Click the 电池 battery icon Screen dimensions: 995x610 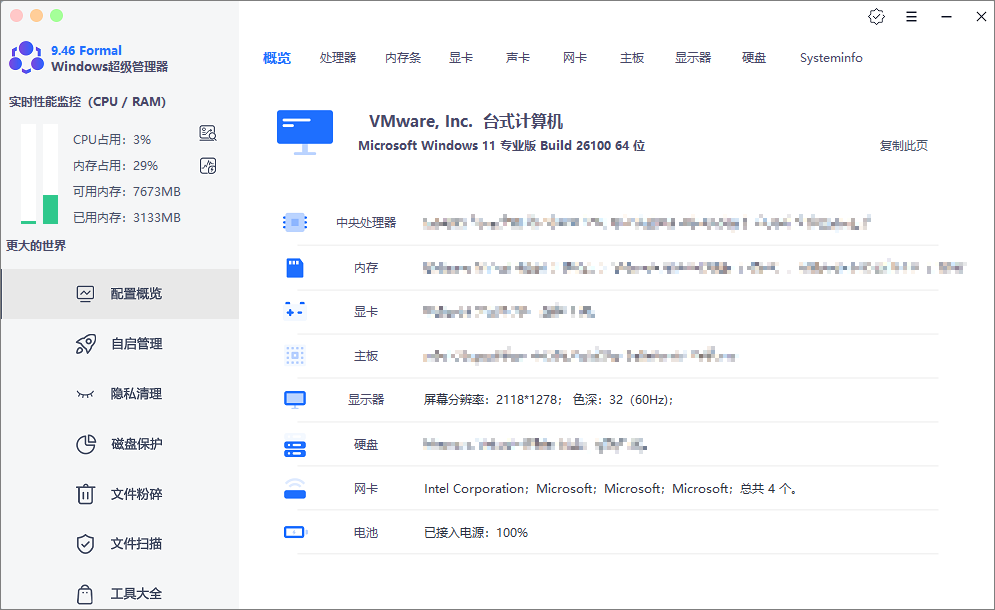[x=294, y=532]
